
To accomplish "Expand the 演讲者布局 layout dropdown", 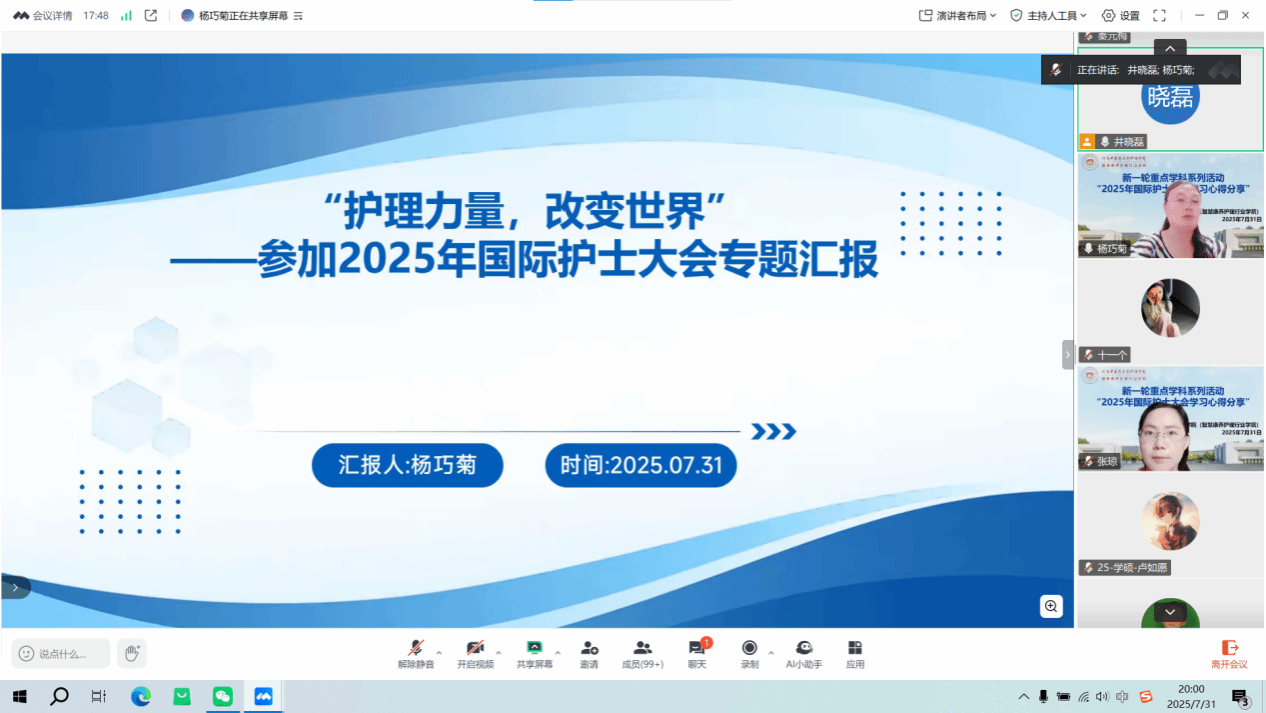I will [957, 15].
